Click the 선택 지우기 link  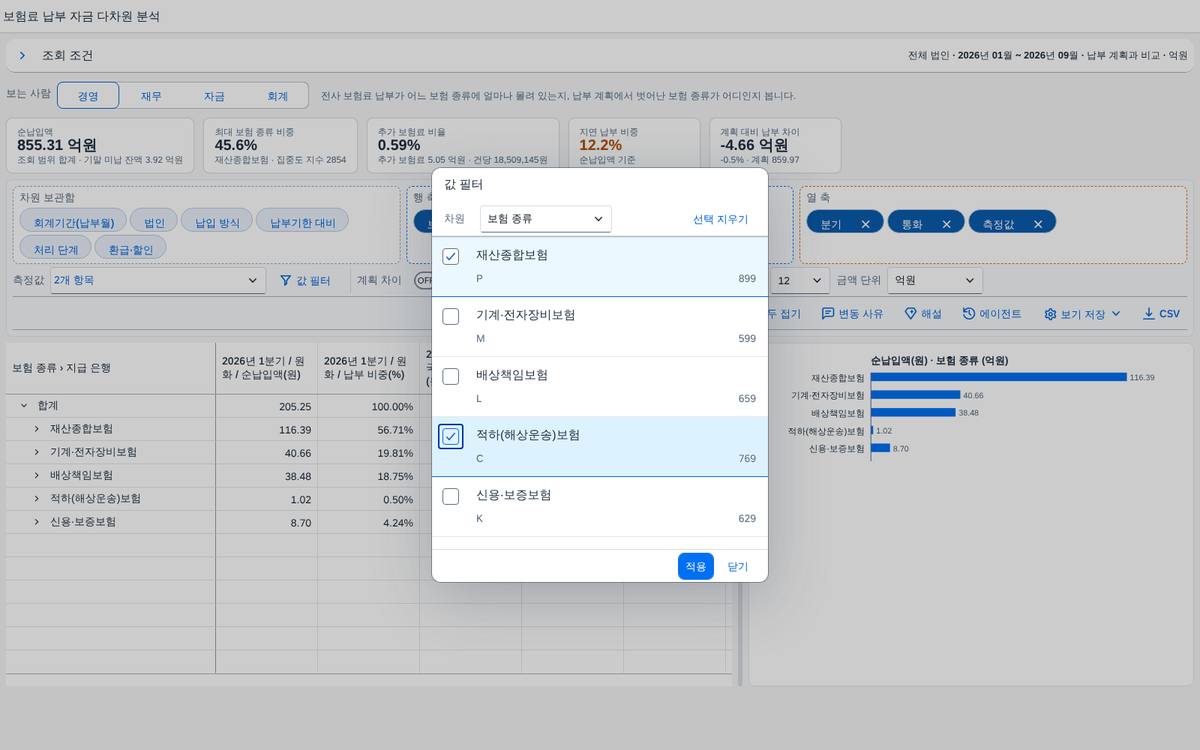coord(720,219)
